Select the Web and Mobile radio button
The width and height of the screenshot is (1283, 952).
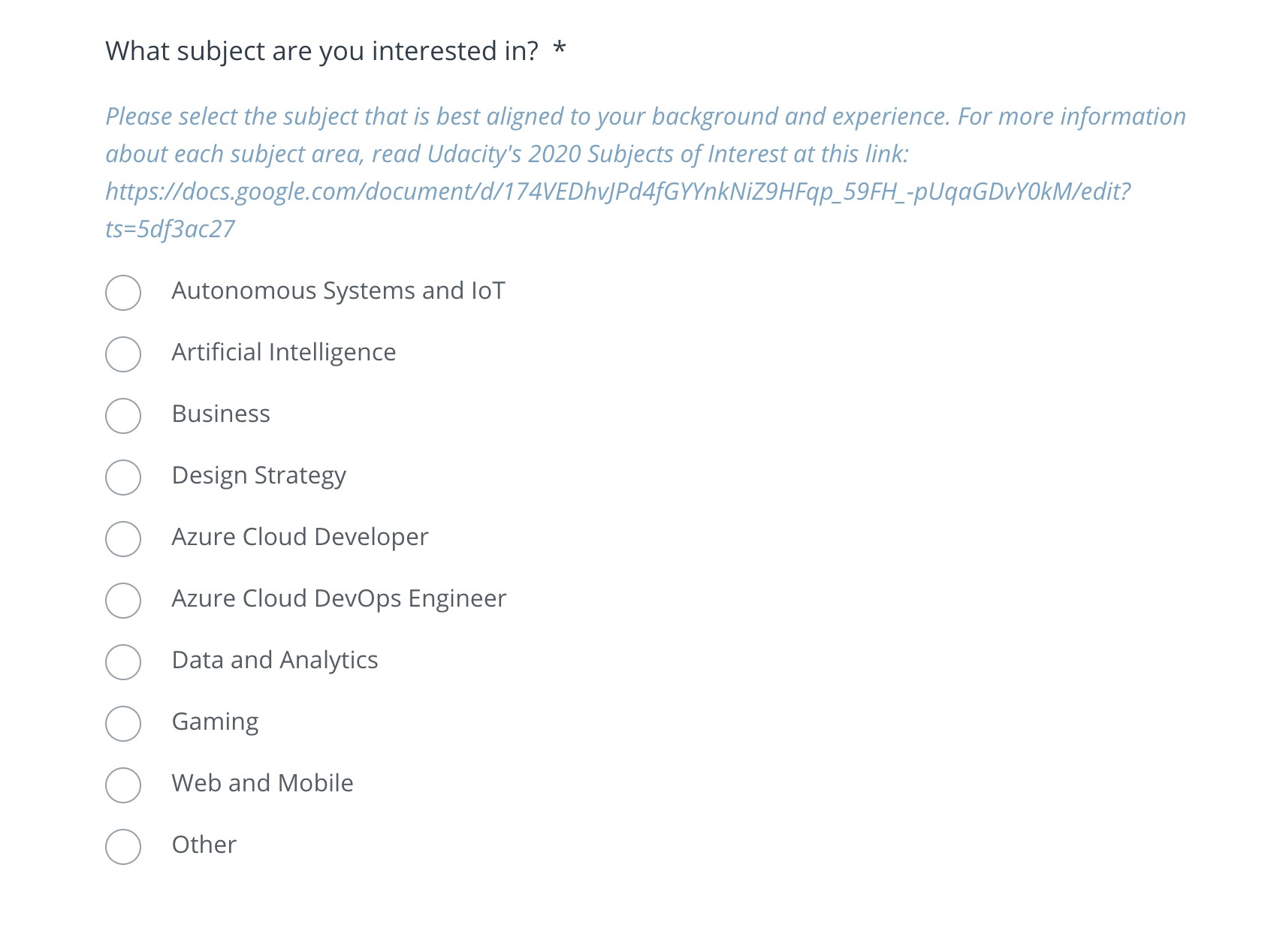[x=123, y=785]
